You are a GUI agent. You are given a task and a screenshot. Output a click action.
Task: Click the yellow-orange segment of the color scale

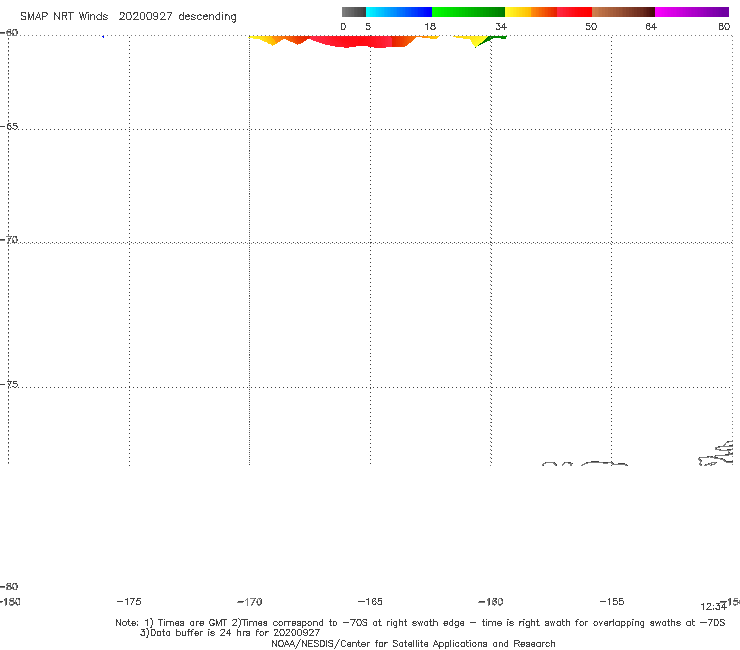(x=531, y=12)
